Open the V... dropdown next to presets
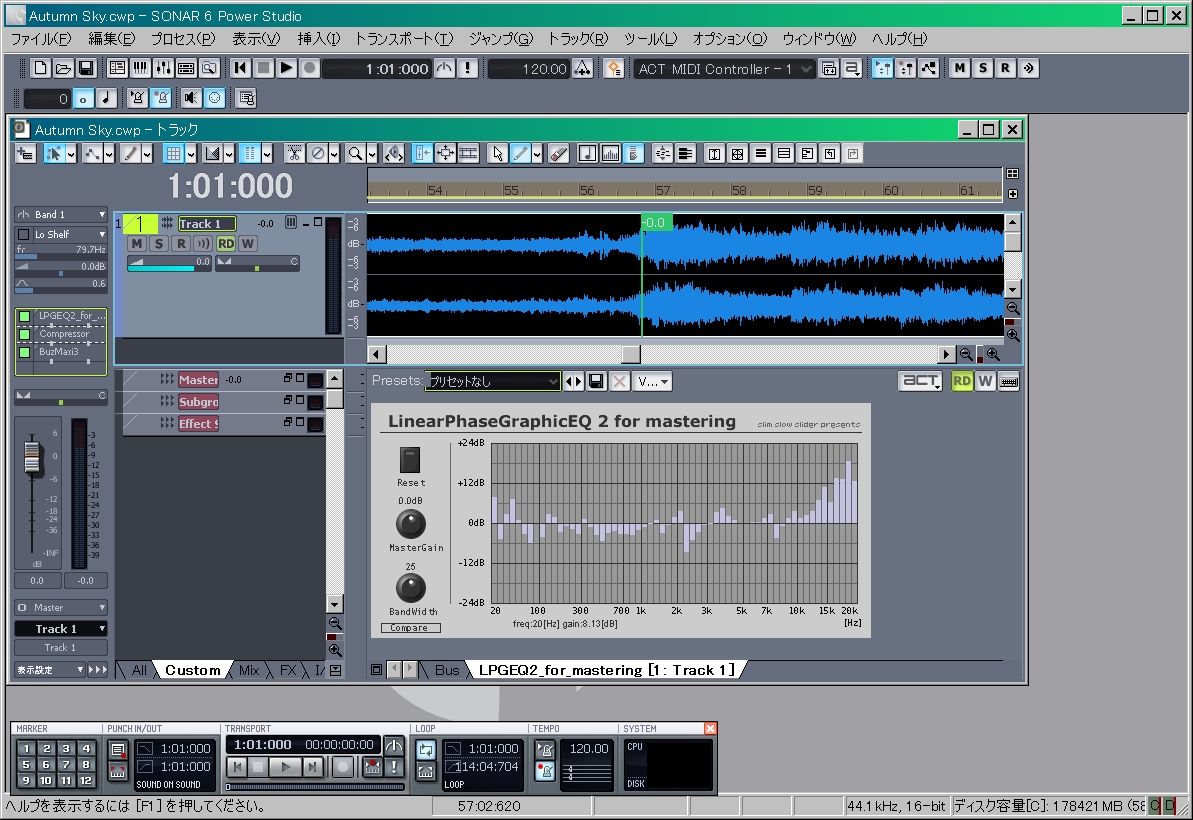The height and width of the screenshot is (820, 1193). tap(654, 381)
